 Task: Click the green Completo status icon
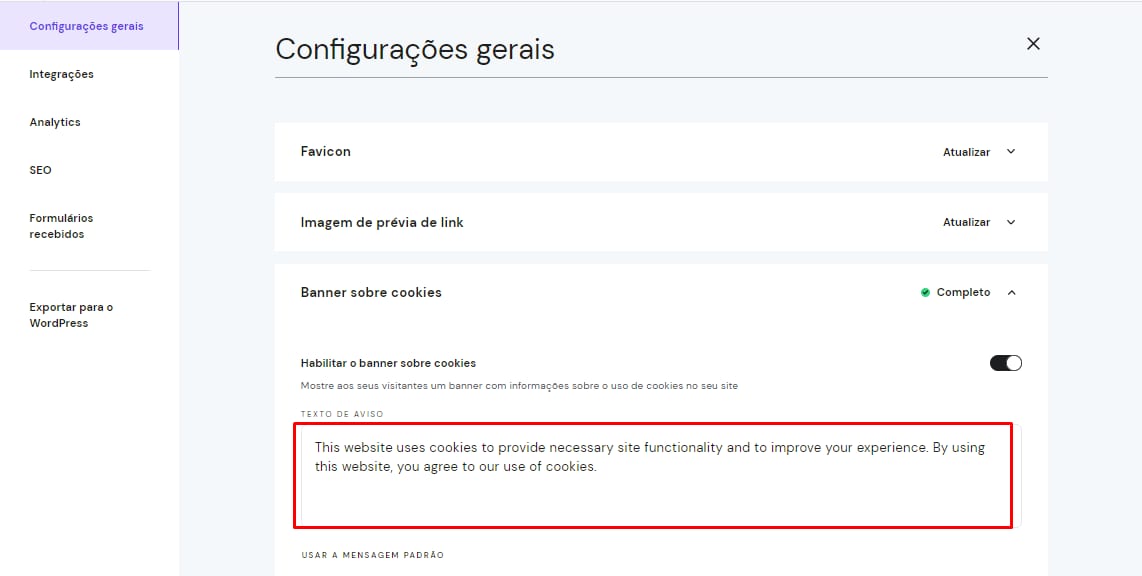(x=925, y=293)
